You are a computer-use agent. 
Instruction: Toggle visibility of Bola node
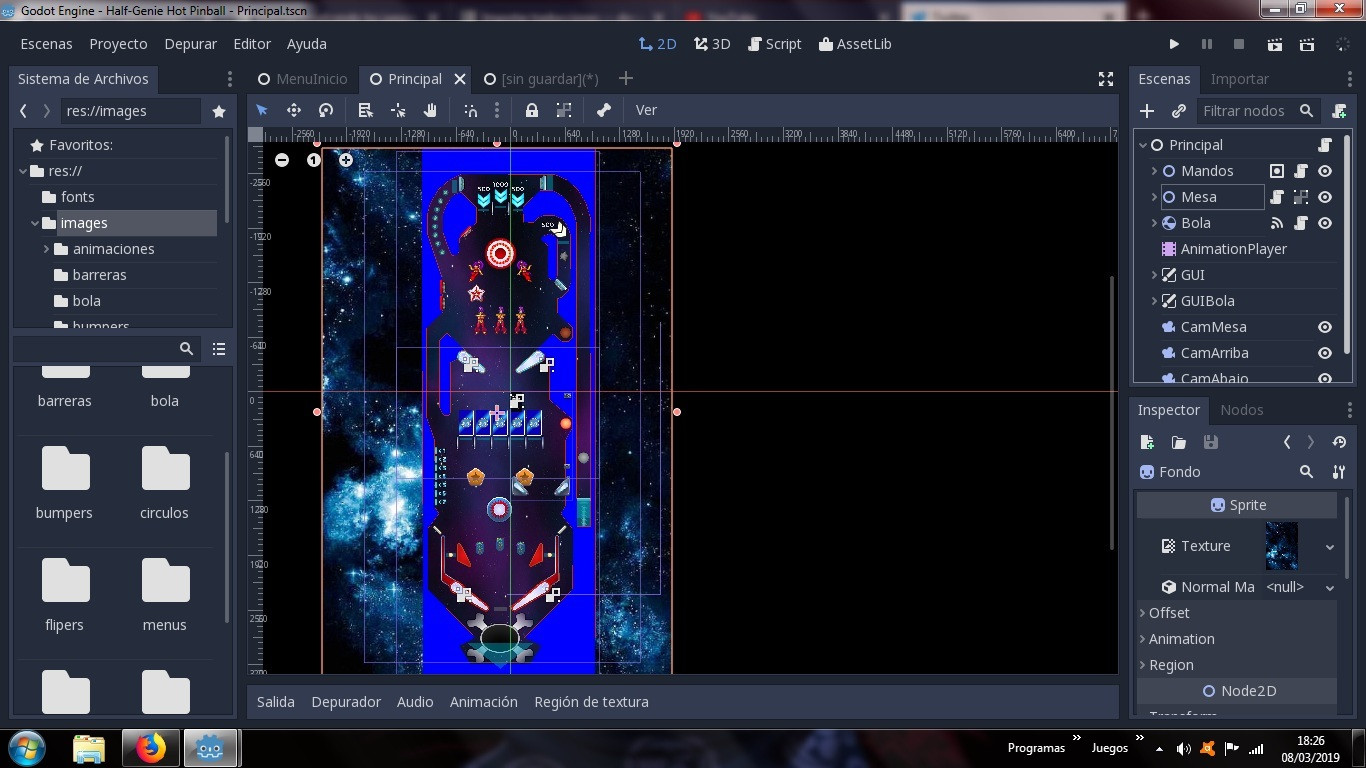(1325, 223)
